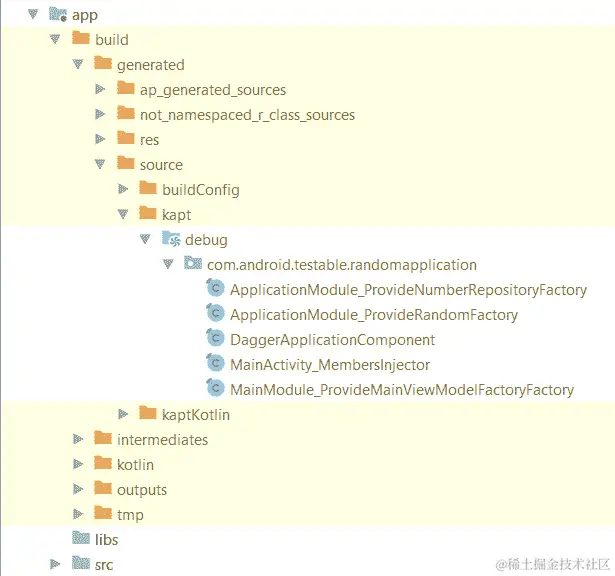Click the debug generated-sources folder icon
Viewport: 615px width, 576px height.
pos(171,238)
